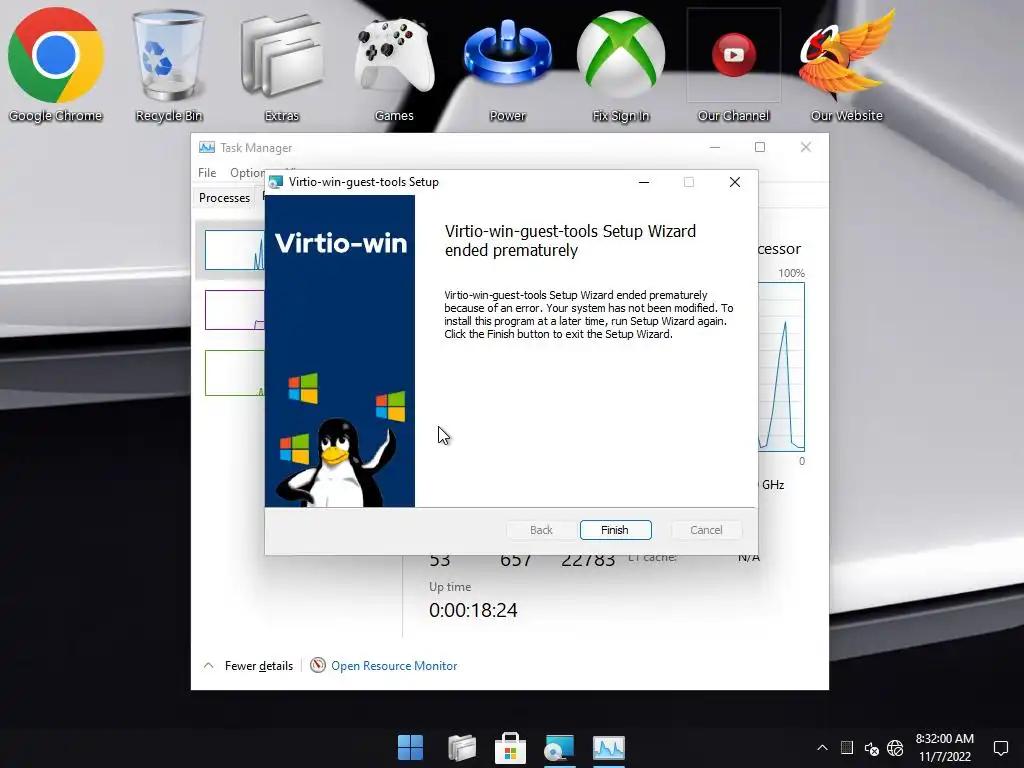Open the Games controller icon
Image resolution: width=1024 pixels, height=768 pixels.
(x=394, y=65)
